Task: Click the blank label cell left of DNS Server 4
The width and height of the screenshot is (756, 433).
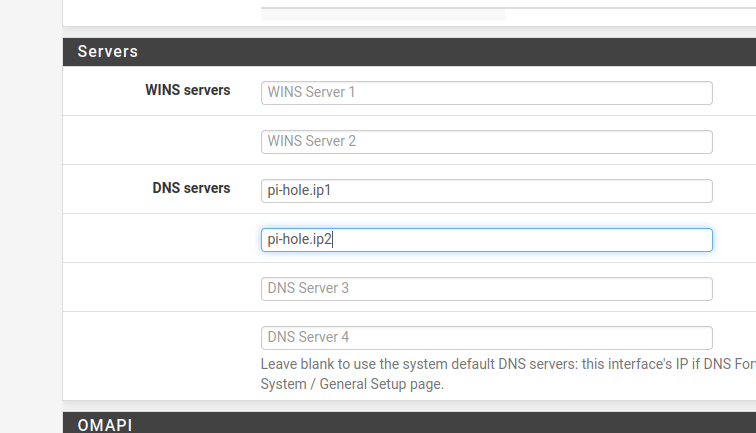Action: (160, 337)
